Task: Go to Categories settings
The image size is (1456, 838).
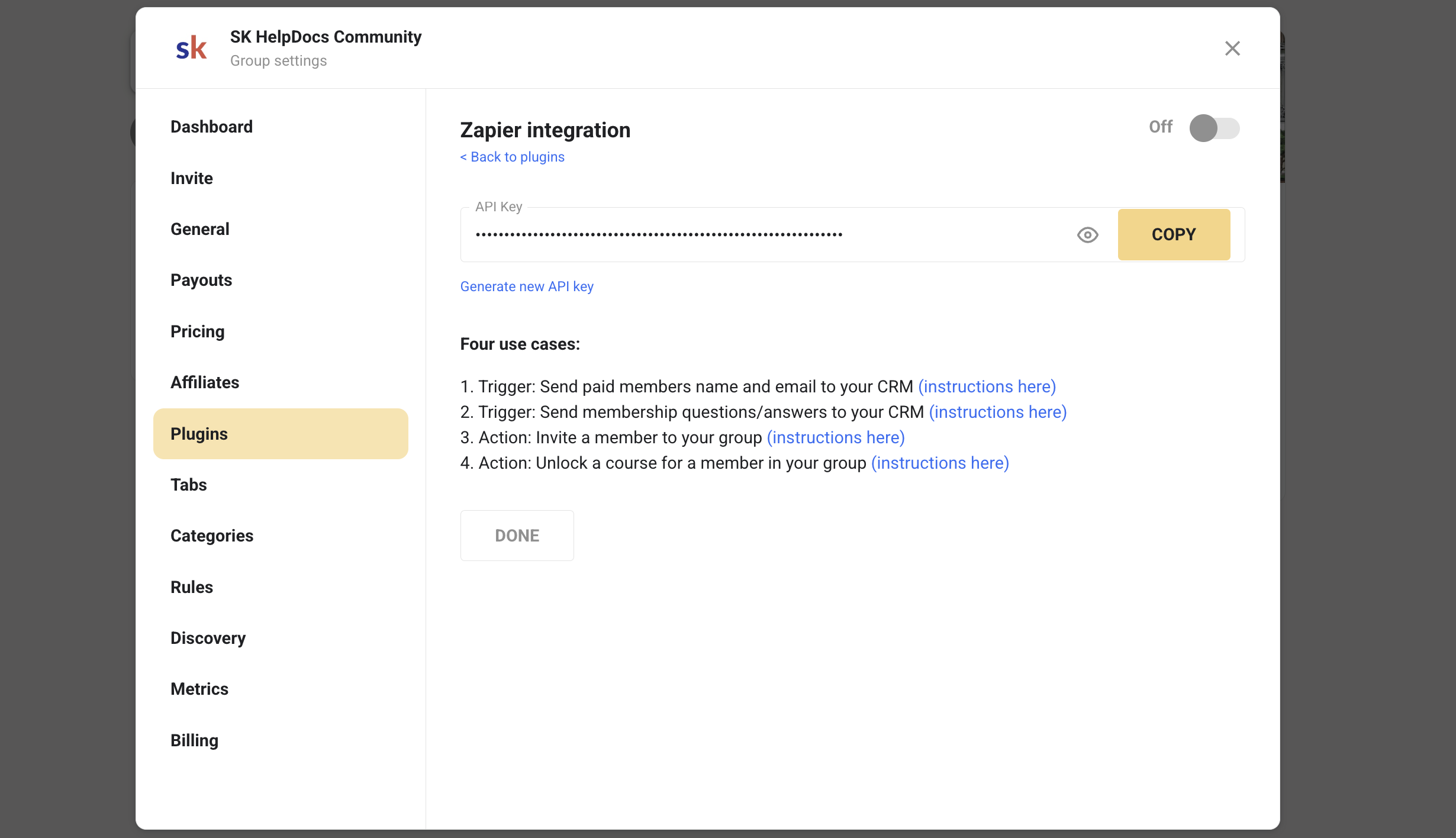Action: pyautogui.click(x=212, y=536)
